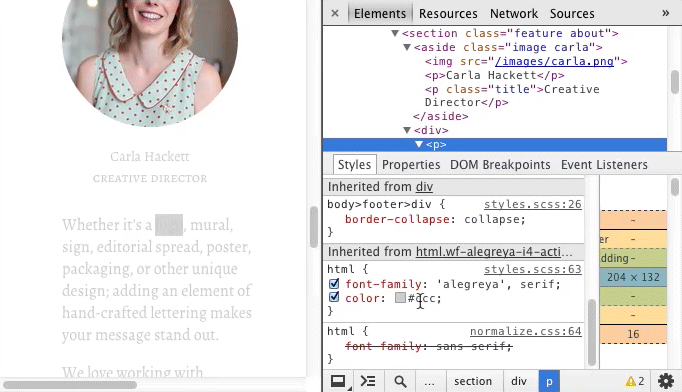Click the body>footer>div selector
Viewport: 682px width, 392px height.
pyautogui.click(x=380, y=204)
